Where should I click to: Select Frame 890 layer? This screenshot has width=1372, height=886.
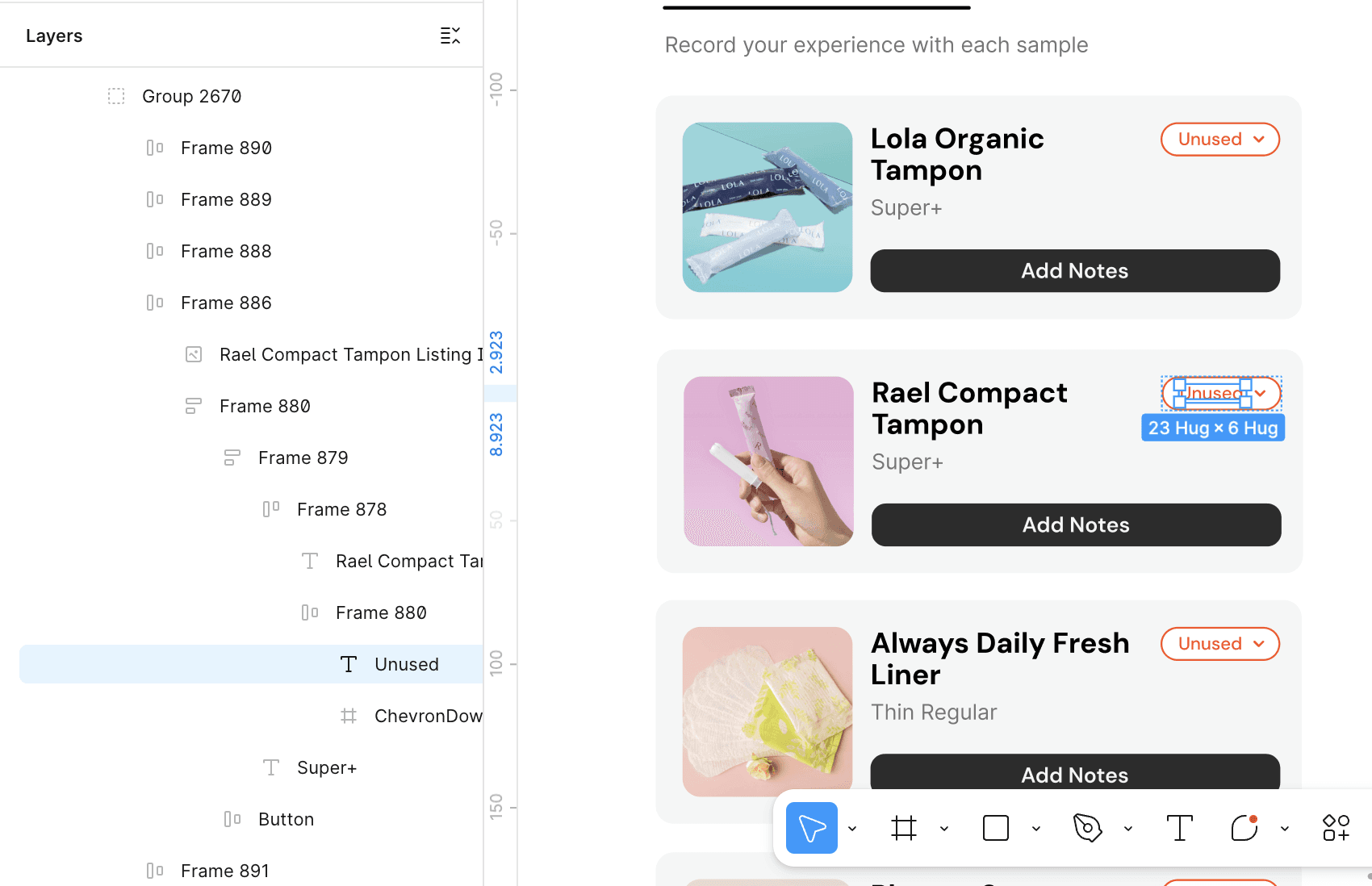pos(226,148)
